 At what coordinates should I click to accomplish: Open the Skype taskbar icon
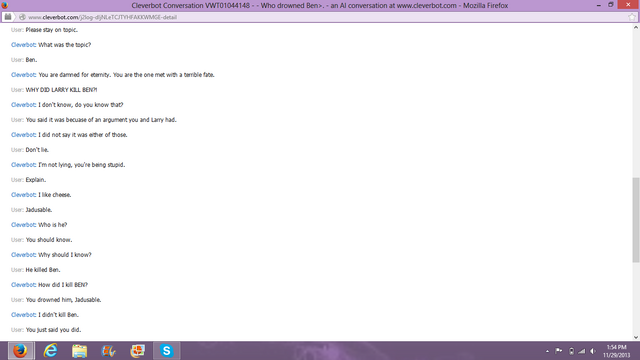(x=167, y=351)
